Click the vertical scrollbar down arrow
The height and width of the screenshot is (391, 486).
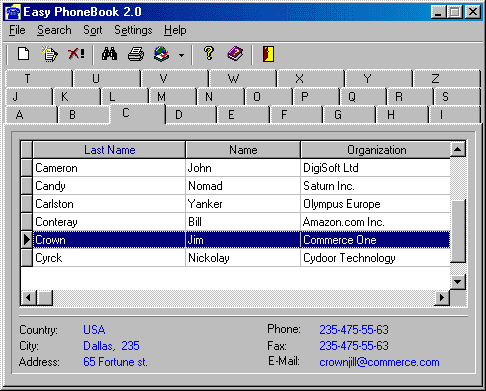[x=458, y=282]
